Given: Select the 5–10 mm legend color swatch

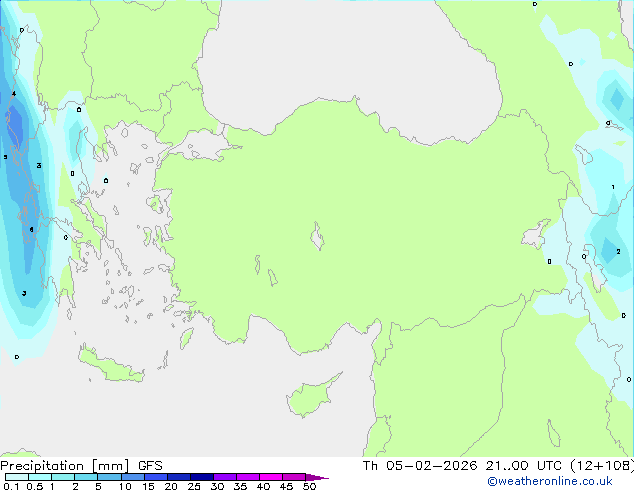Looking at the screenshot, I should (x=109, y=477).
